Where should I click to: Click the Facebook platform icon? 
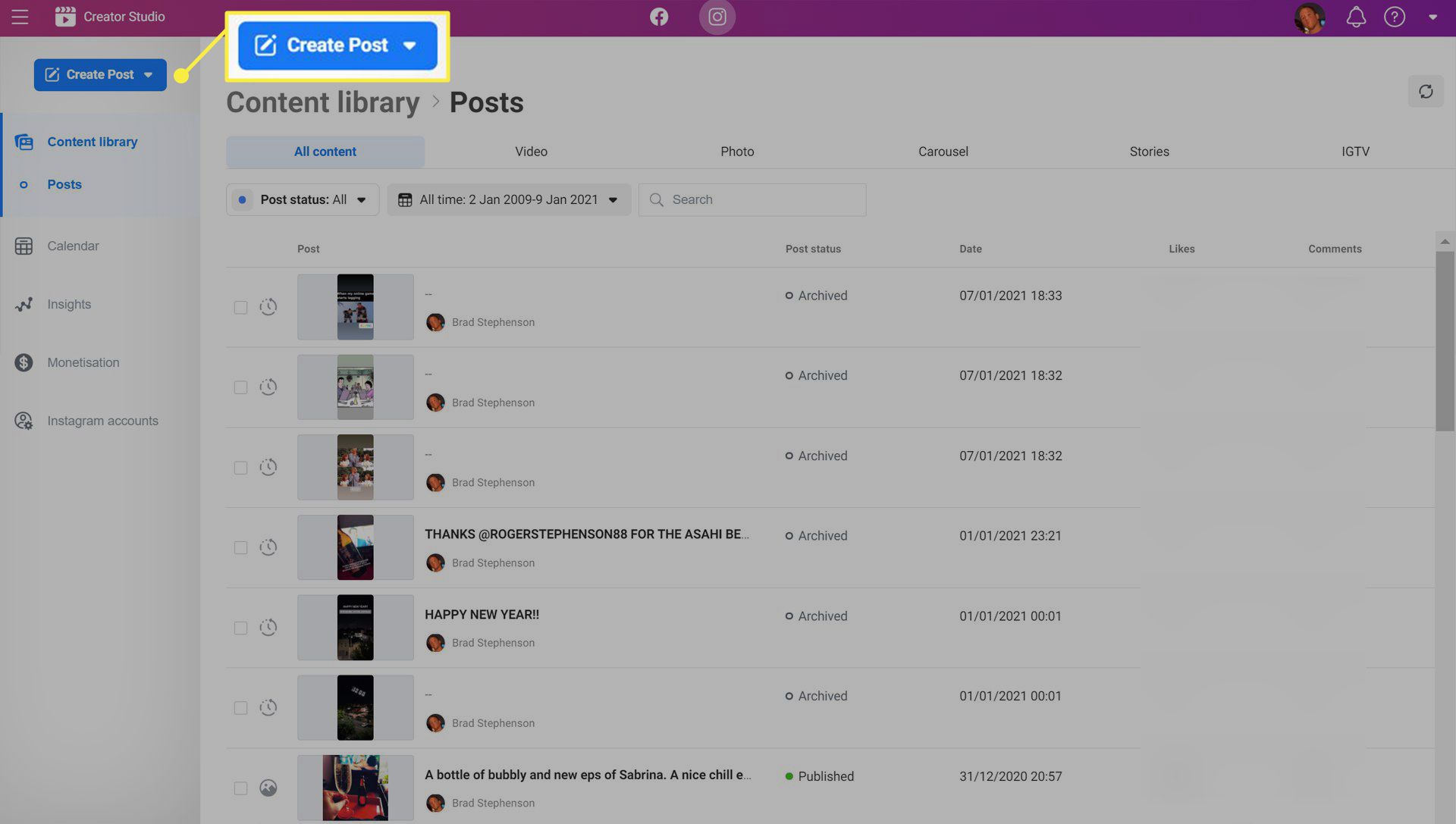pos(659,16)
